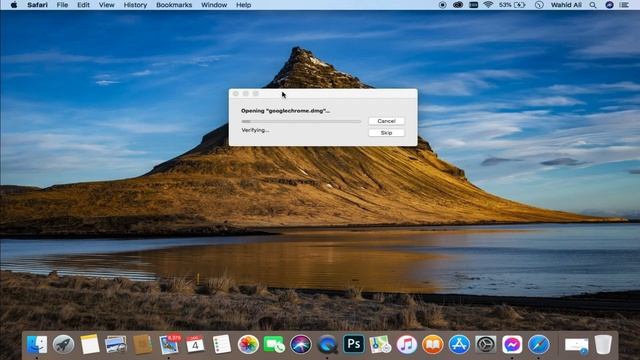The width and height of the screenshot is (640, 360).
Task: Click the Time Machine clock icon
Action: [x=539, y=5]
